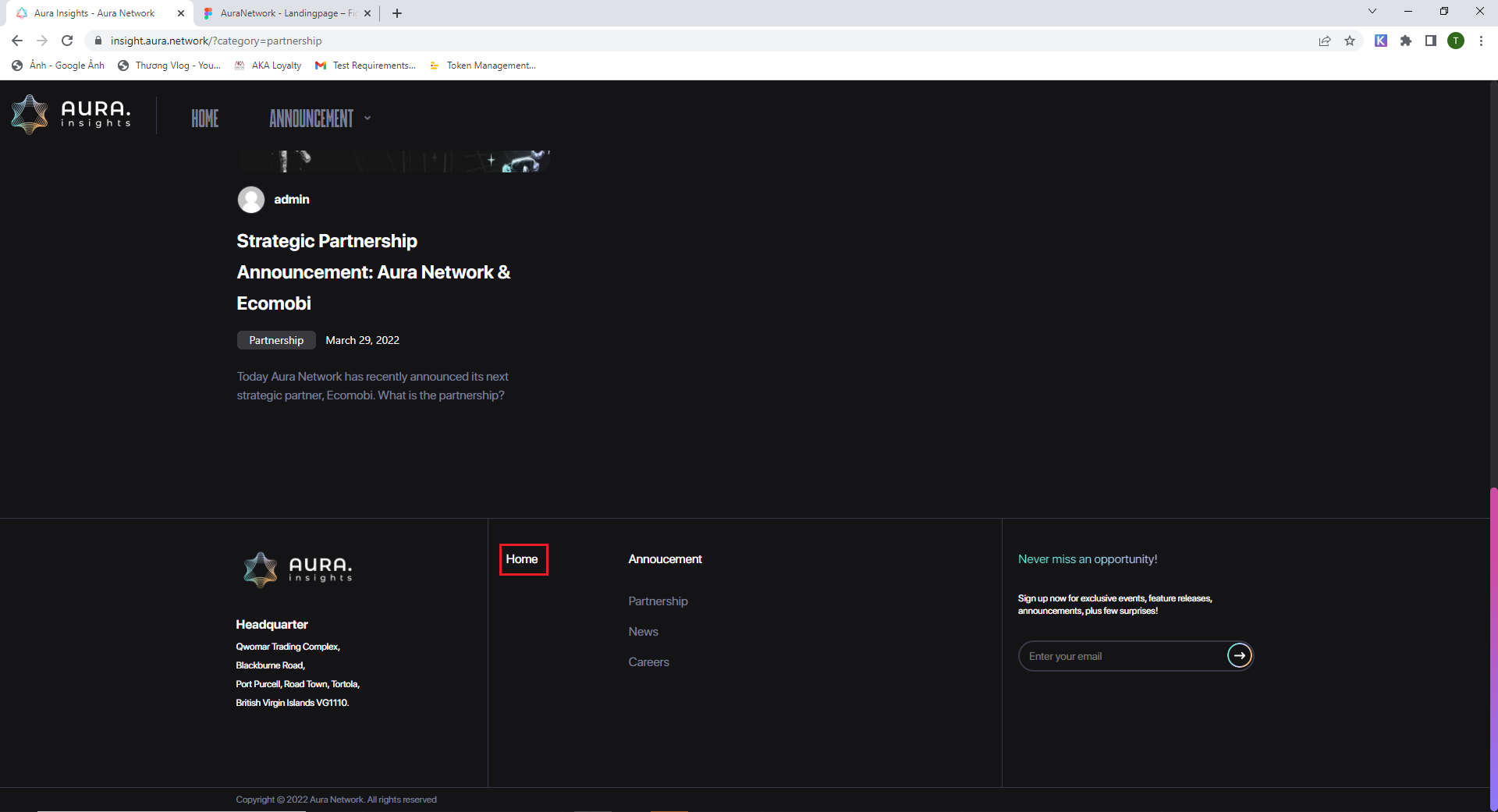
Task: Open the Ảnh - Google Ảnh bookmark
Action: pyautogui.click(x=59, y=66)
